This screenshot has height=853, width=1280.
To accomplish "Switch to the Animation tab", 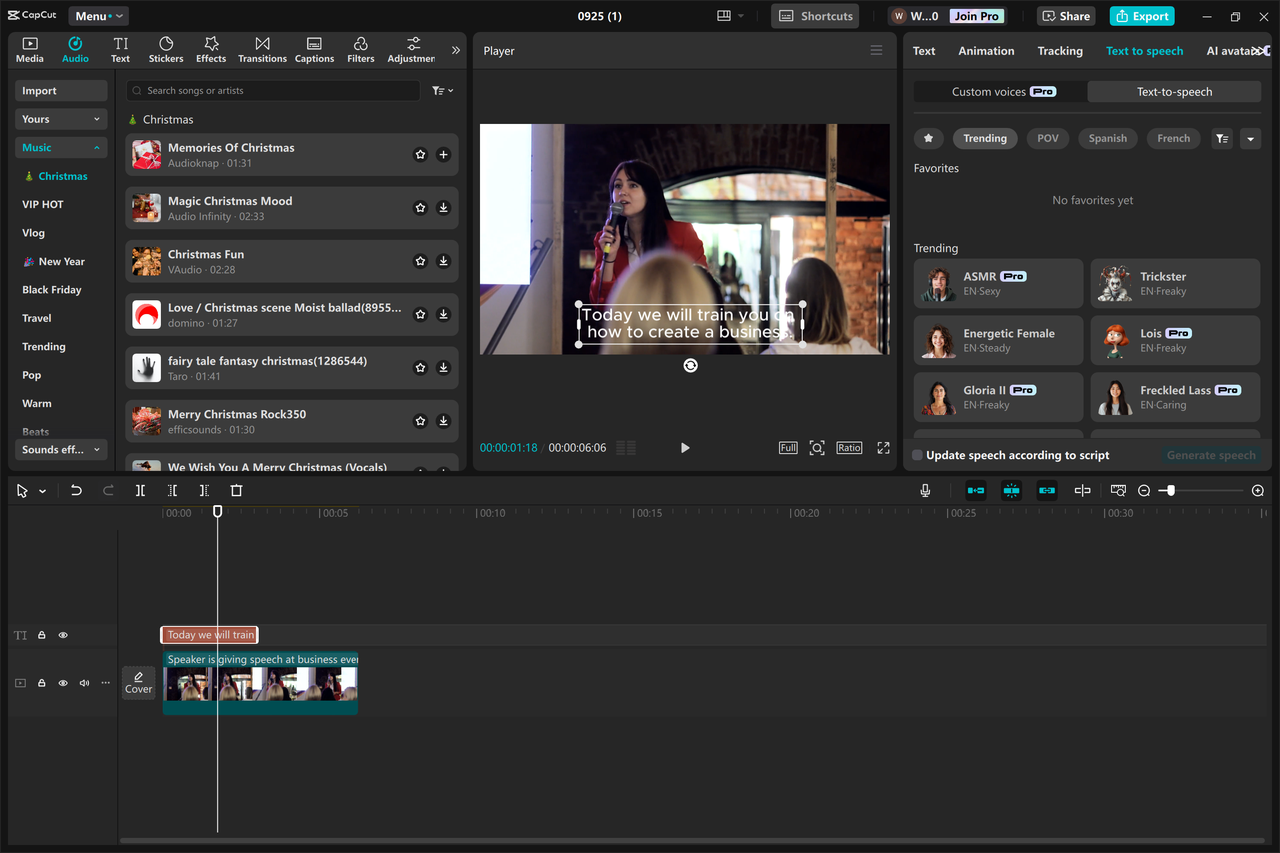I will click(986, 51).
